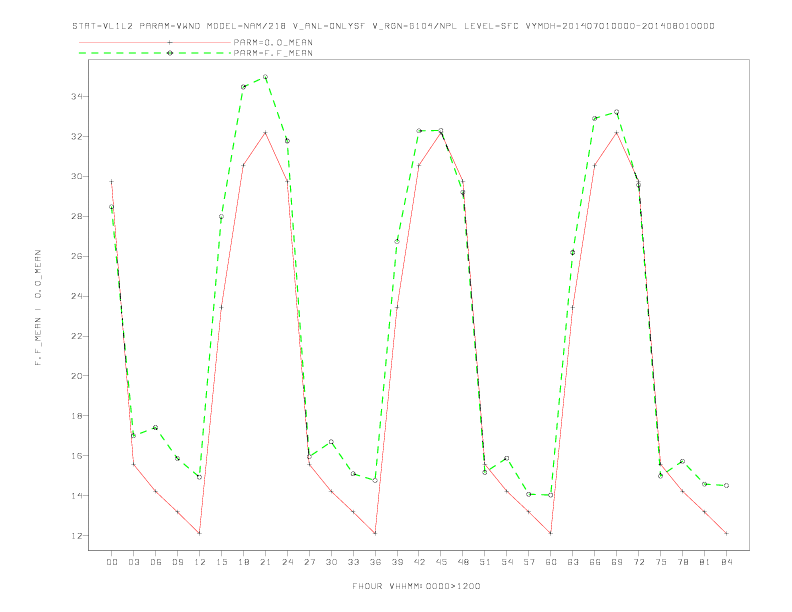792x612 pixels.
Task: Select the green circle marker at hour 69 peak
Action: pyautogui.click(x=616, y=112)
